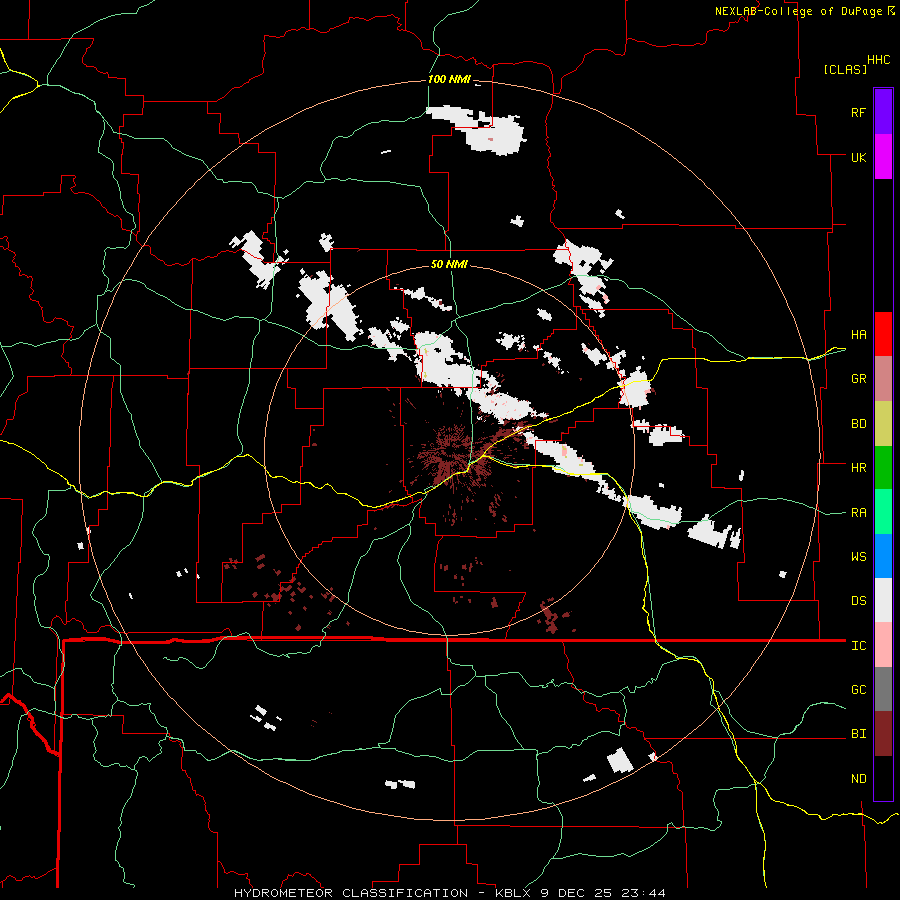Viewport: 900px width, 900px height.
Task: Select the GC gray legend swatch
Action: [883, 689]
